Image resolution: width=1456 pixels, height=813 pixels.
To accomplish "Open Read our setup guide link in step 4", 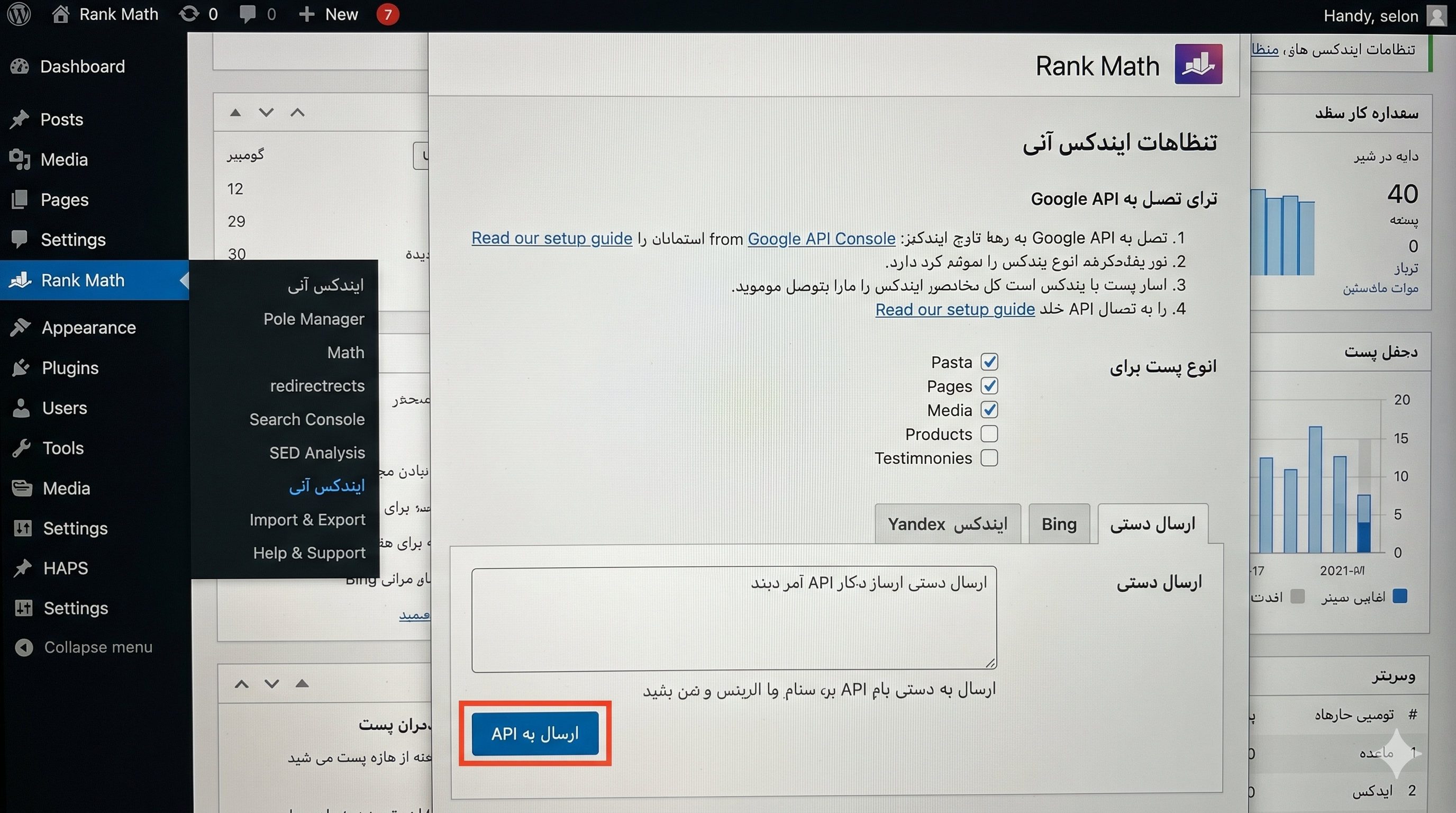I will click(x=954, y=309).
